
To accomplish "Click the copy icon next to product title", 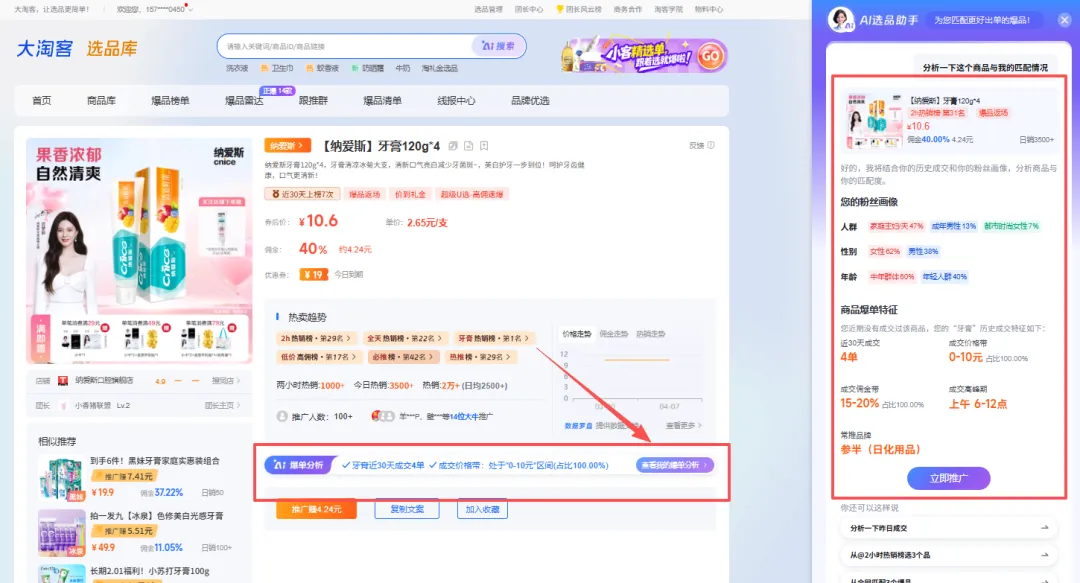I will 453,146.
